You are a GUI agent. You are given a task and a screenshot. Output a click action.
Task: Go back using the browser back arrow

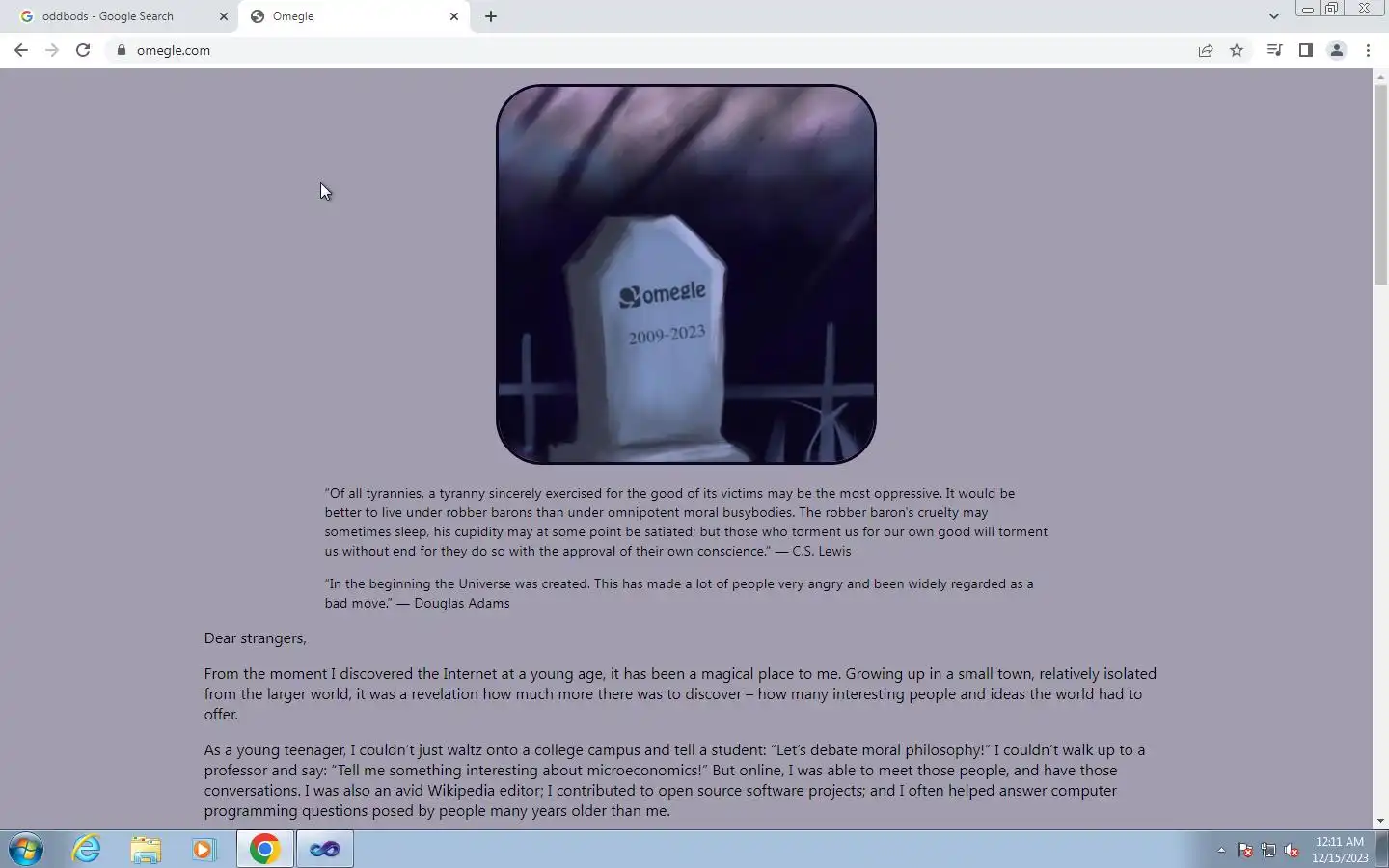click(x=21, y=50)
